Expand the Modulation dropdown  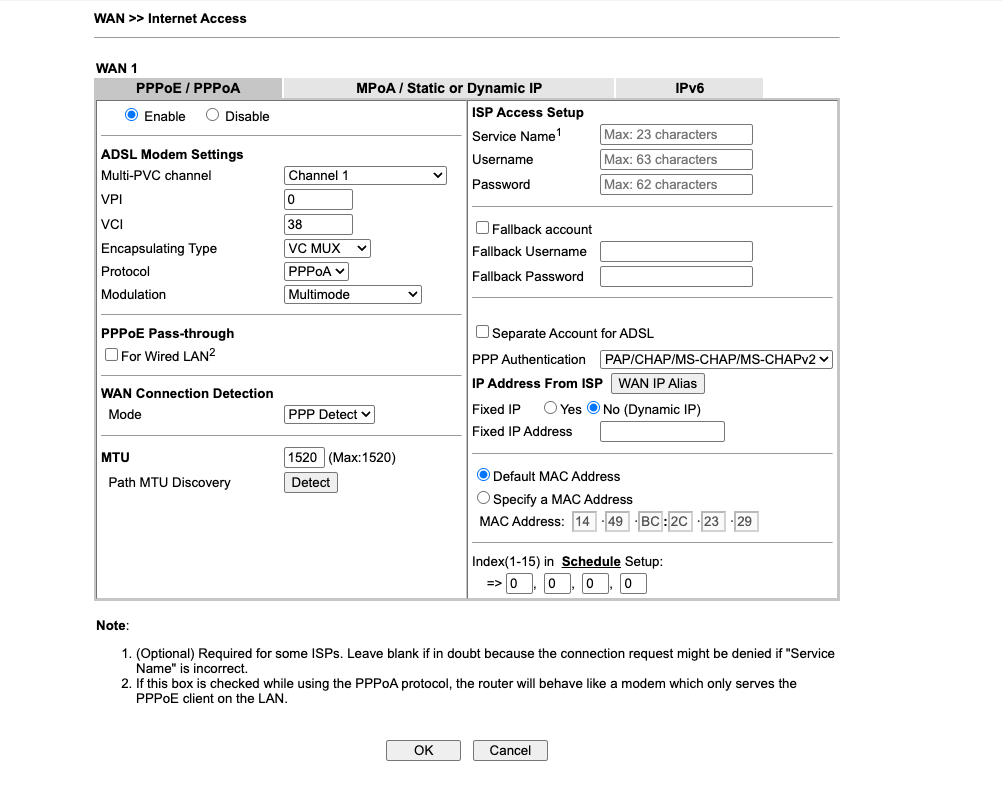coord(353,294)
